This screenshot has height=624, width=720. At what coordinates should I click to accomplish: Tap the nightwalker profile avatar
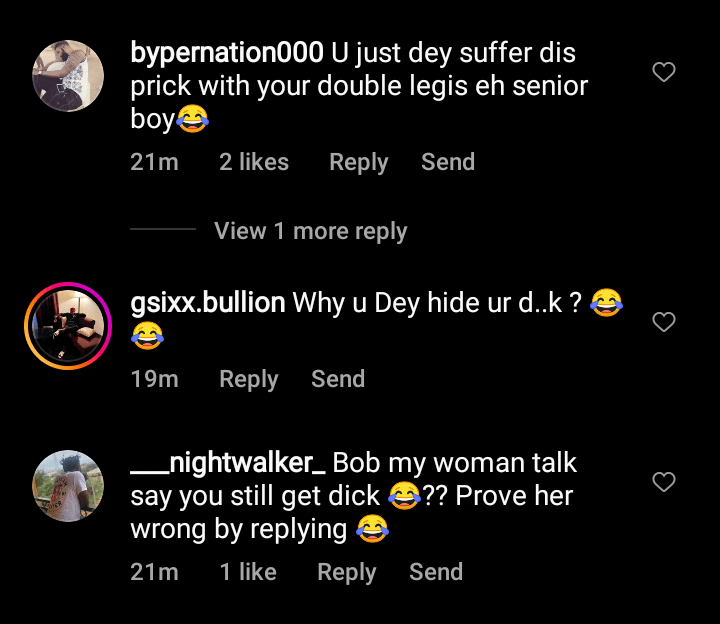point(69,486)
